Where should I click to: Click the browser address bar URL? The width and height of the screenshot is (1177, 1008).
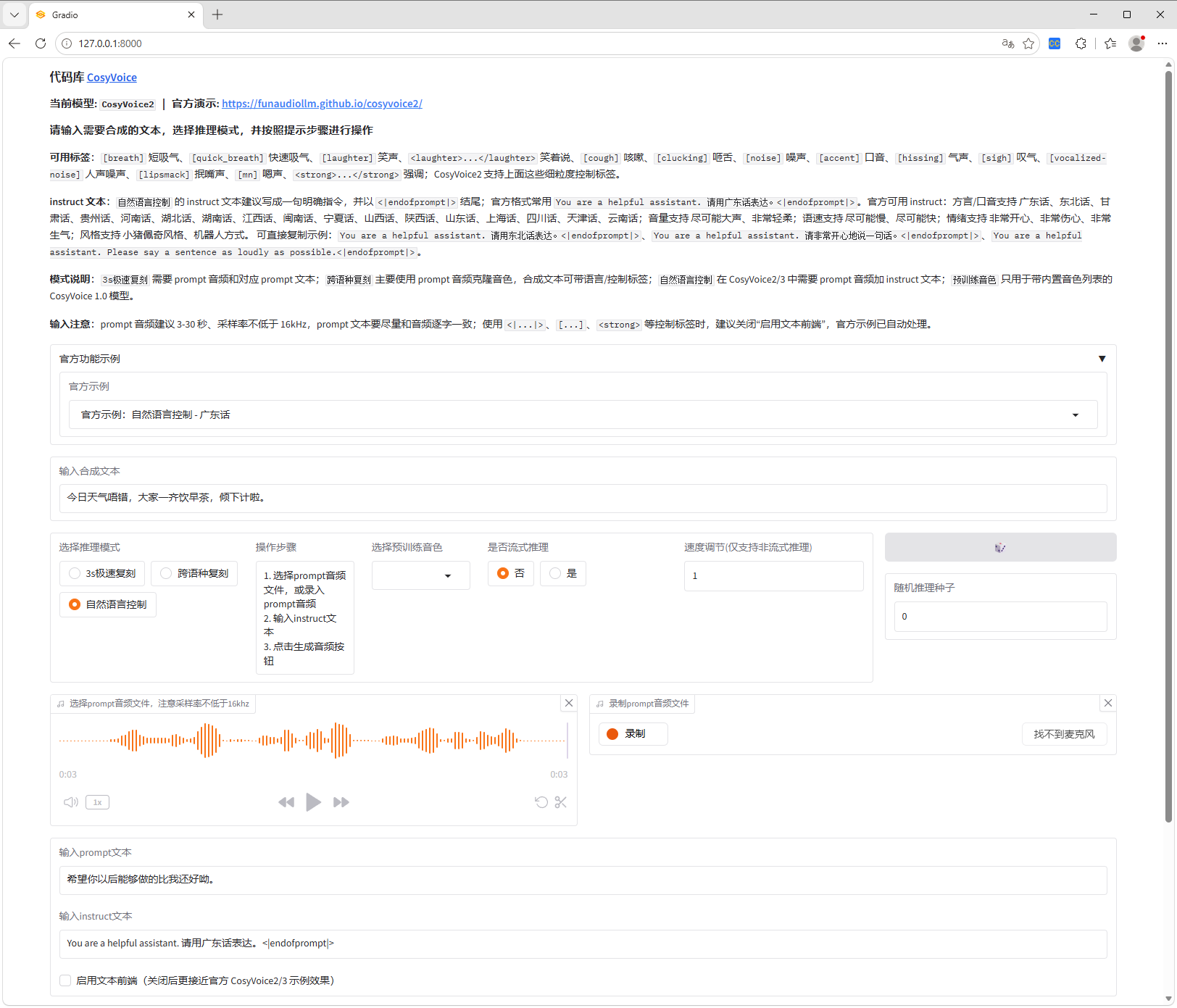[x=110, y=43]
